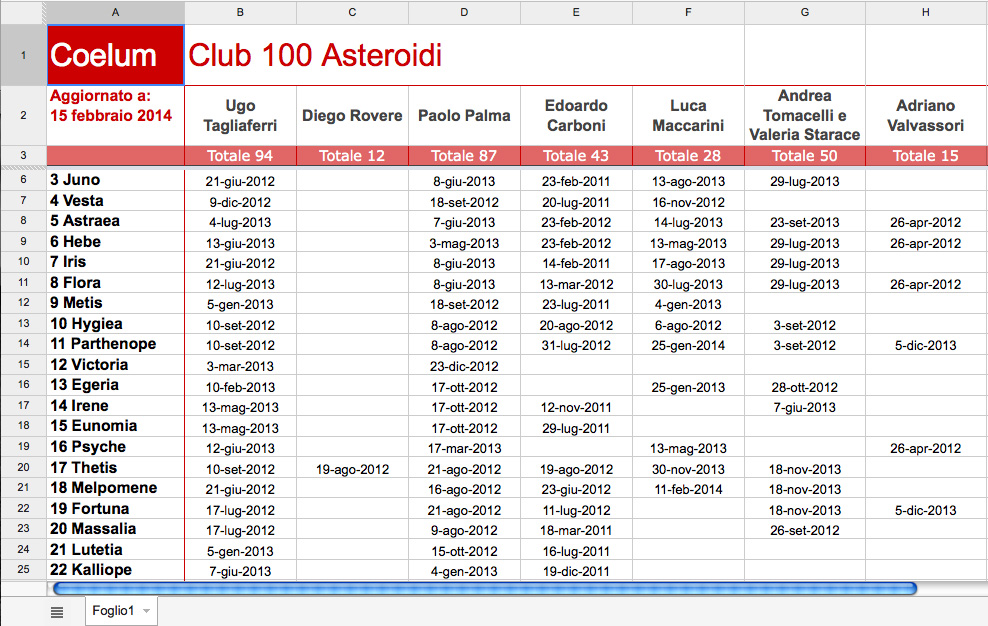Select Andrea Tomacelli e Valeria Starace cell
This screenshot has height=626, width=988.
[x=805, y=115]
